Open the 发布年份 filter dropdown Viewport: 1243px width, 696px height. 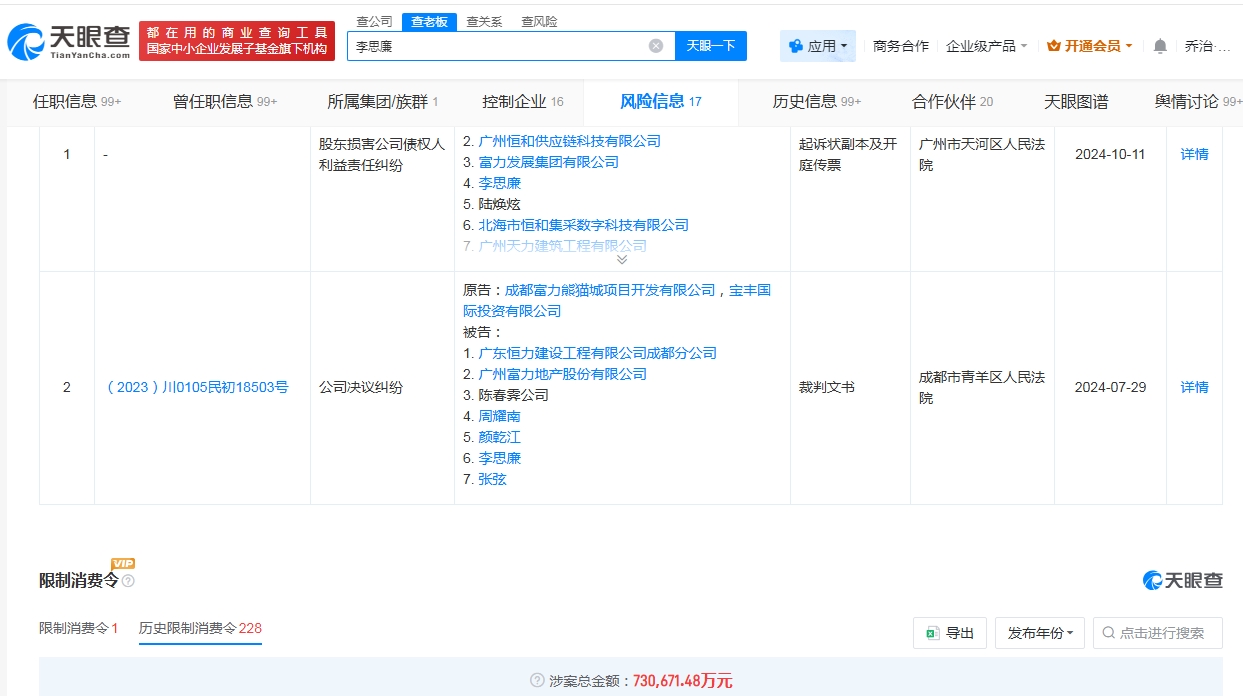(1039, 633)
